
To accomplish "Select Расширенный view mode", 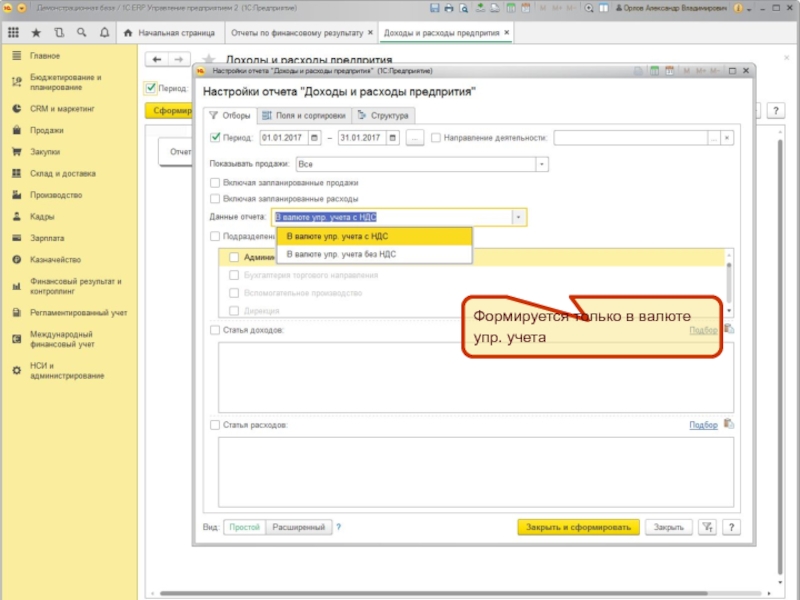I will click(x=298, y=527).
